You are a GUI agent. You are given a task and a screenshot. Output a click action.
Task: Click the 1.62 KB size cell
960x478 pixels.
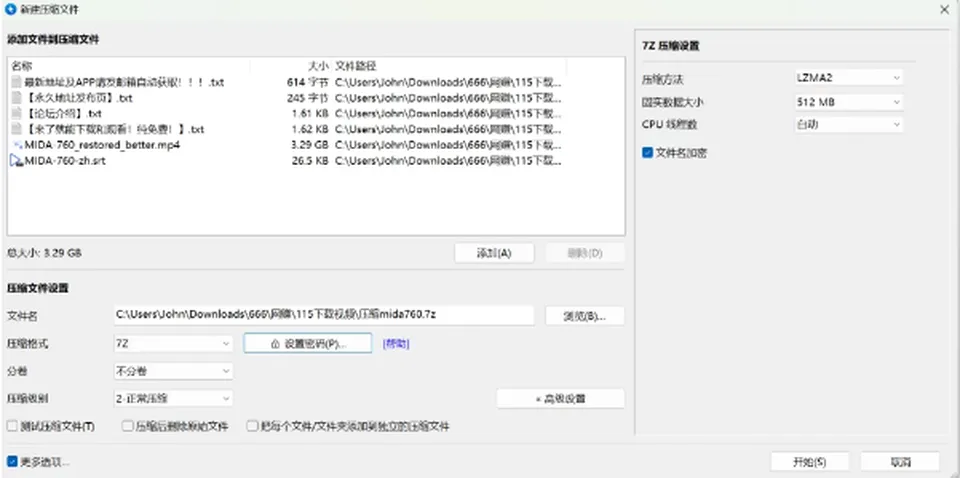coord(310,129)
